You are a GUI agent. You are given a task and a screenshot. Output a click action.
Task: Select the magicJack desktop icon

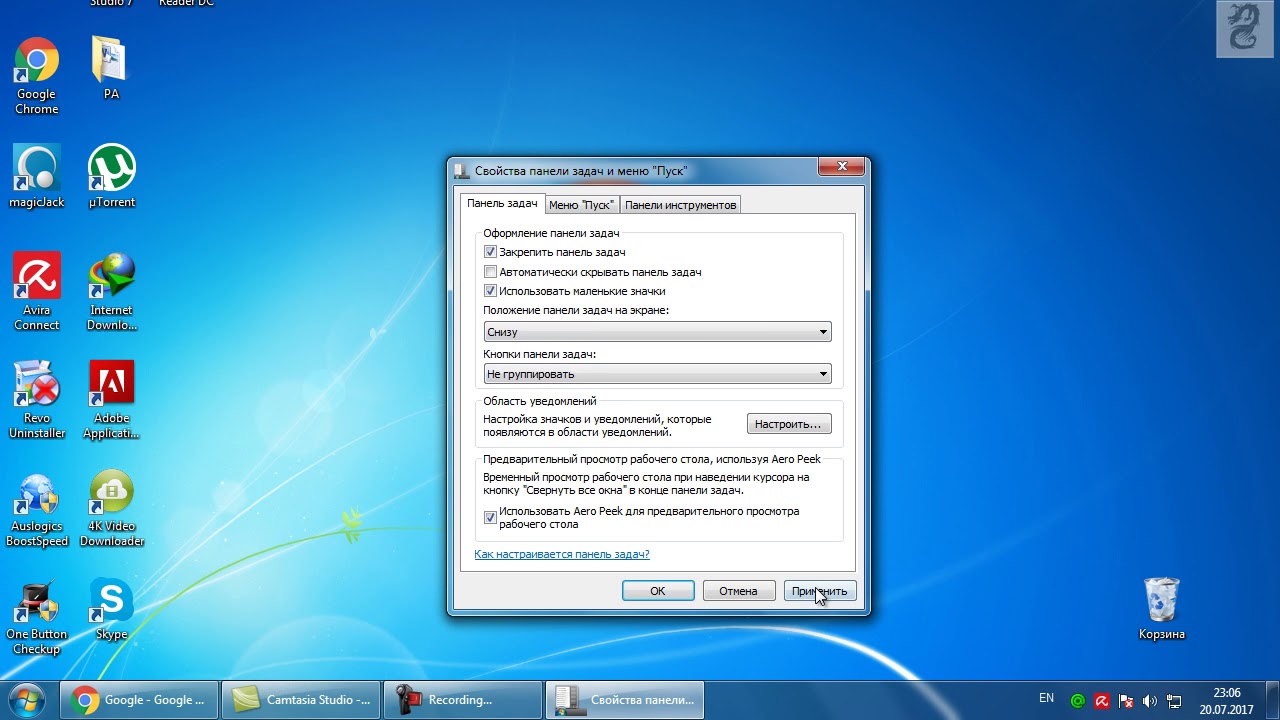pyautogui.click(x=37, y=177)
